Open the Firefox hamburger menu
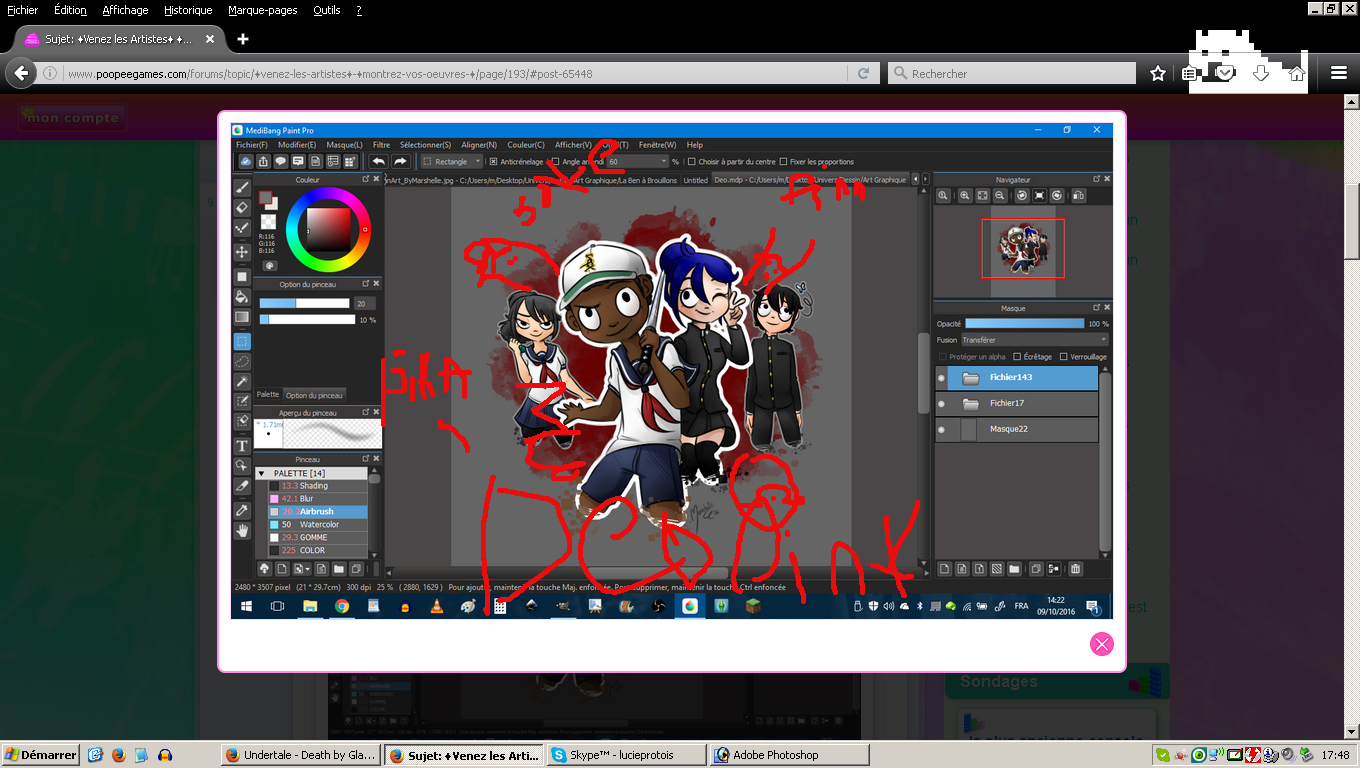Viewport: 1360px width, 768px height. tap(1339, 74)
